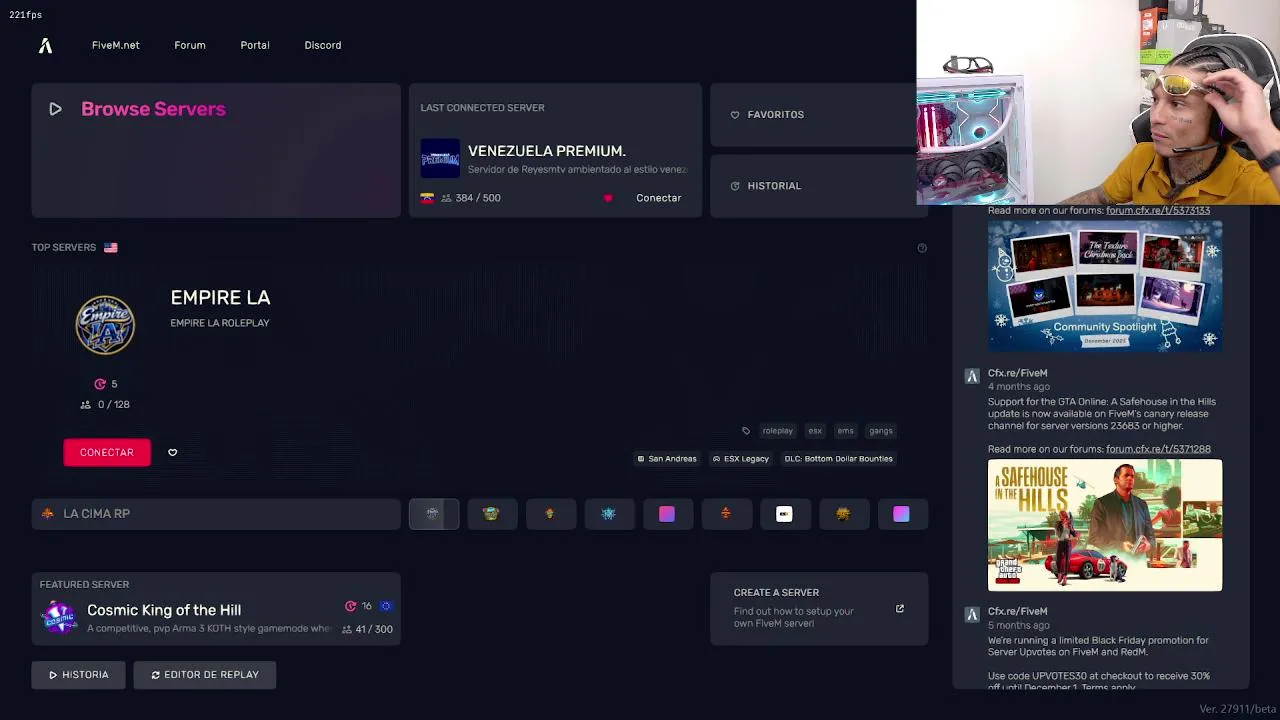
Task: Click the FiveM logo icon
Action: click(45, 46)
